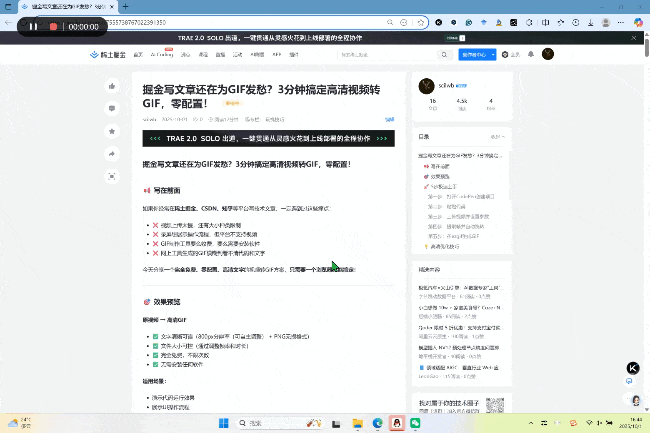Screen dimensions: 650x433
Task: Close the dark TRAE banner
Action: click(633, 38)
